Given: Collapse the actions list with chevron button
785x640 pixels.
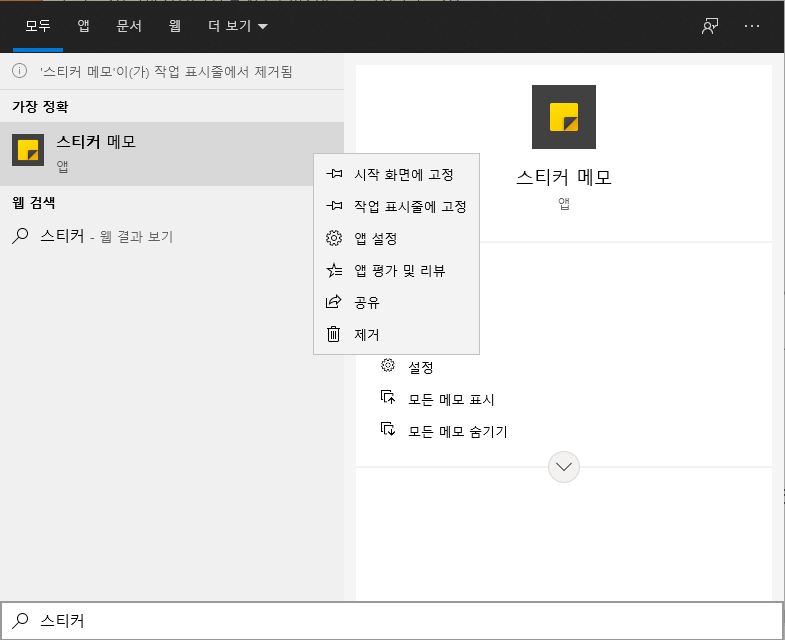Looking at the screenshot, I should [x=564, y=467].
